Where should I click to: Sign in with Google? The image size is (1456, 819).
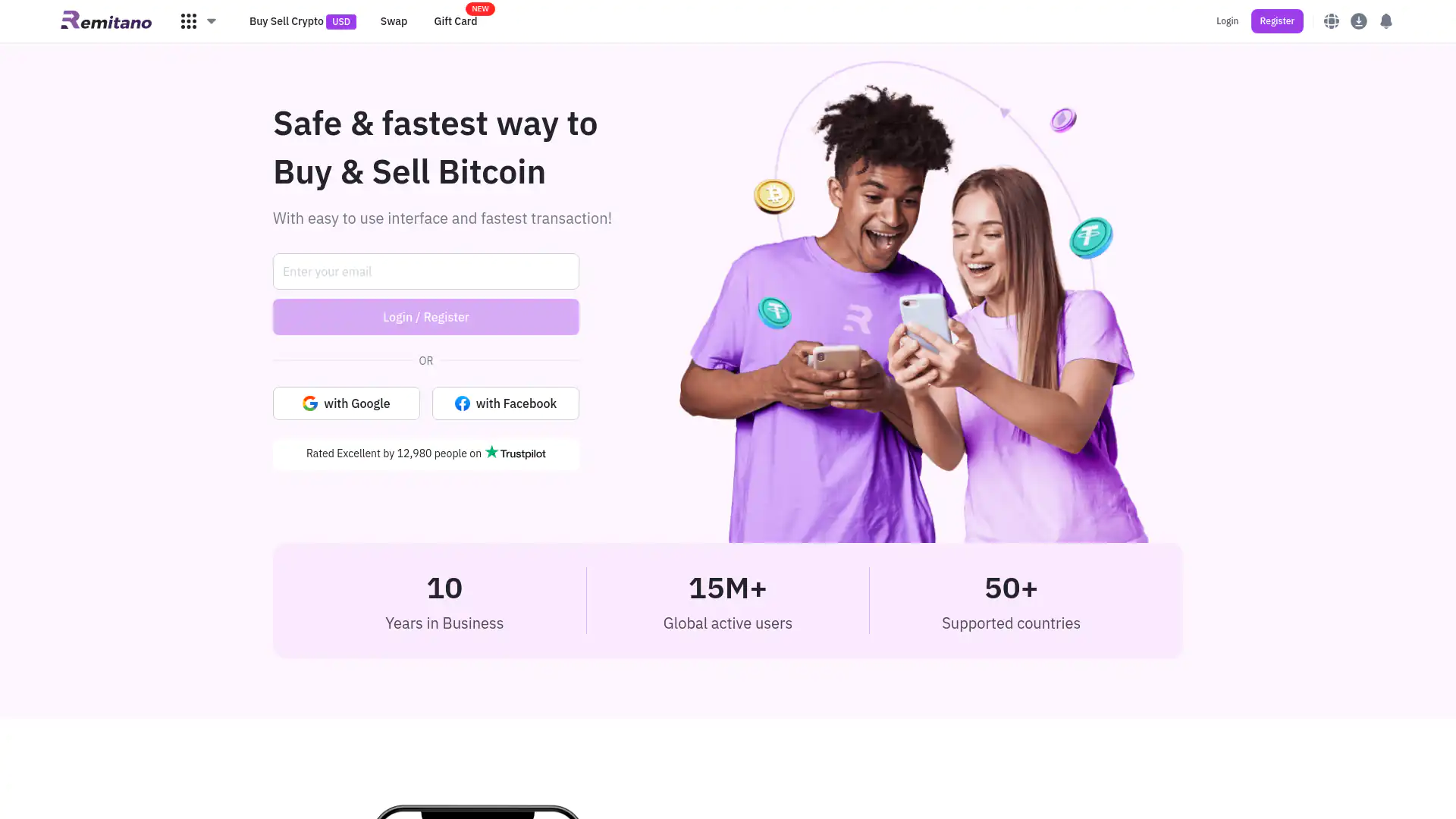click(347, 403)
